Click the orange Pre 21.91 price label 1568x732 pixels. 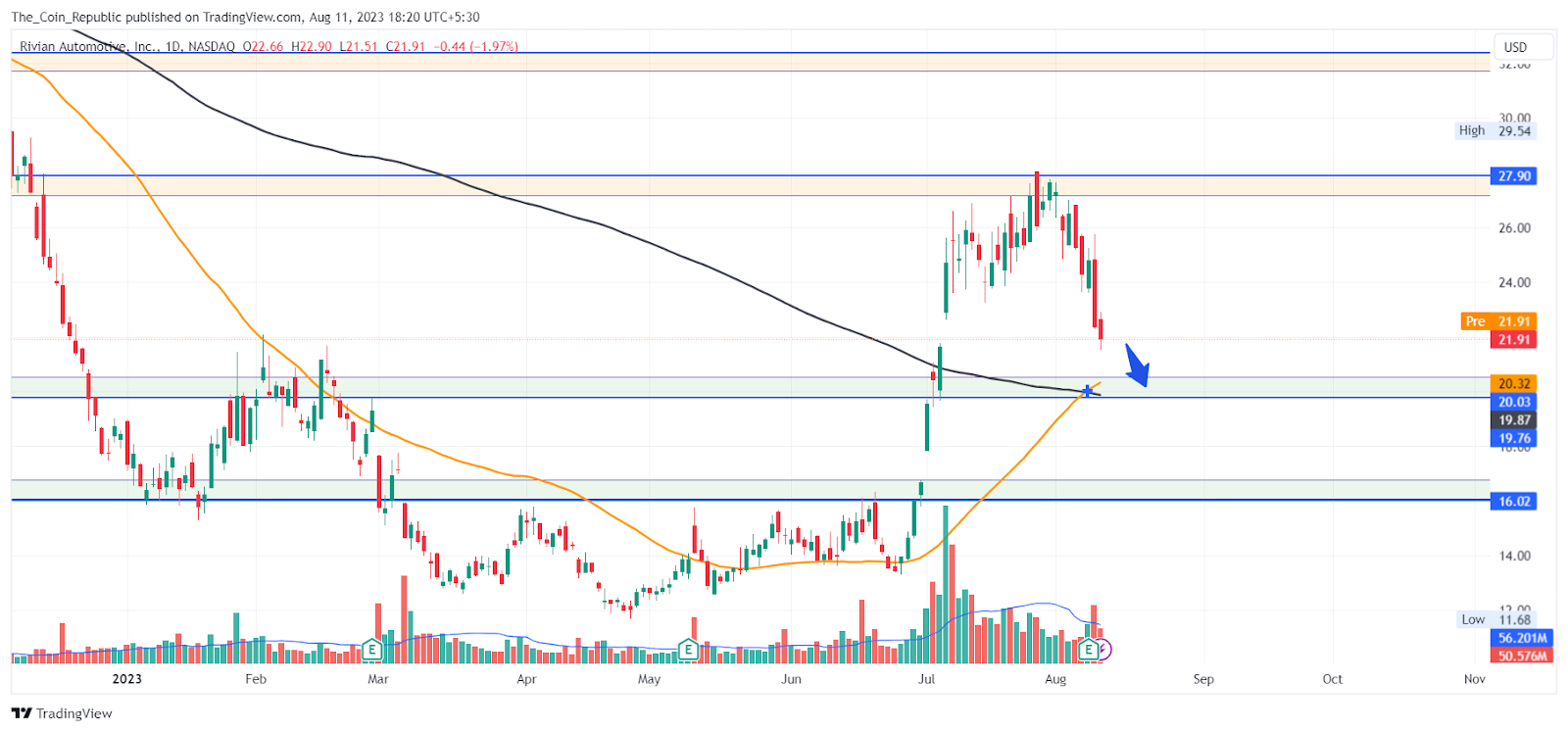tap(1498, 321)
